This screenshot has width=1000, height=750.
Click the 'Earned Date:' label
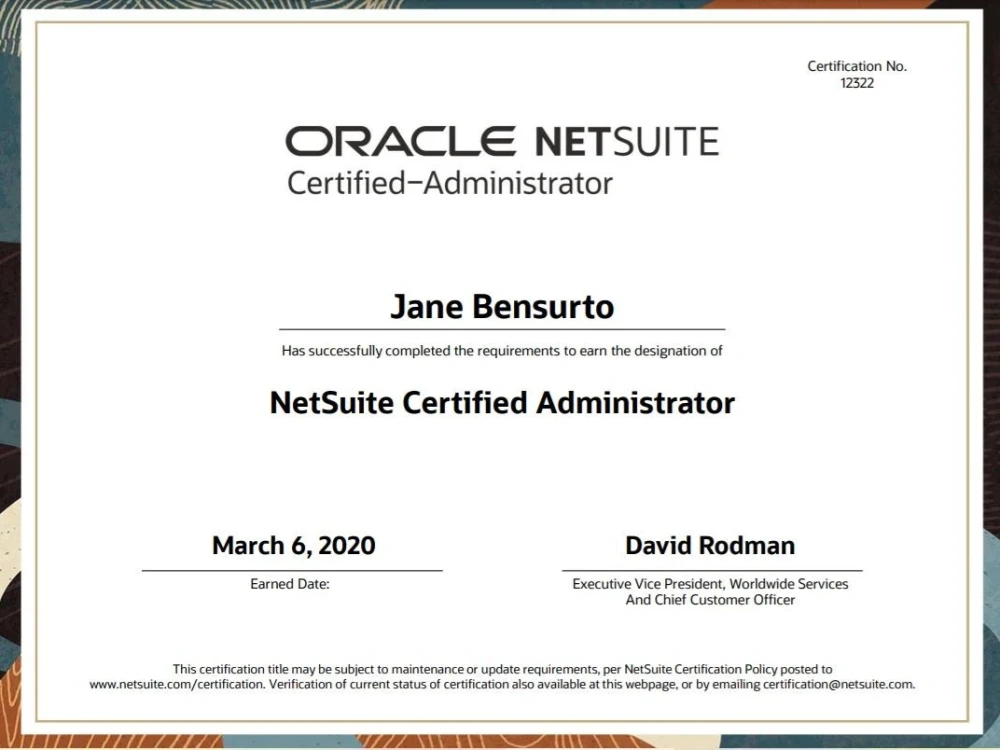pyautogui.click(x=290, y=584)
